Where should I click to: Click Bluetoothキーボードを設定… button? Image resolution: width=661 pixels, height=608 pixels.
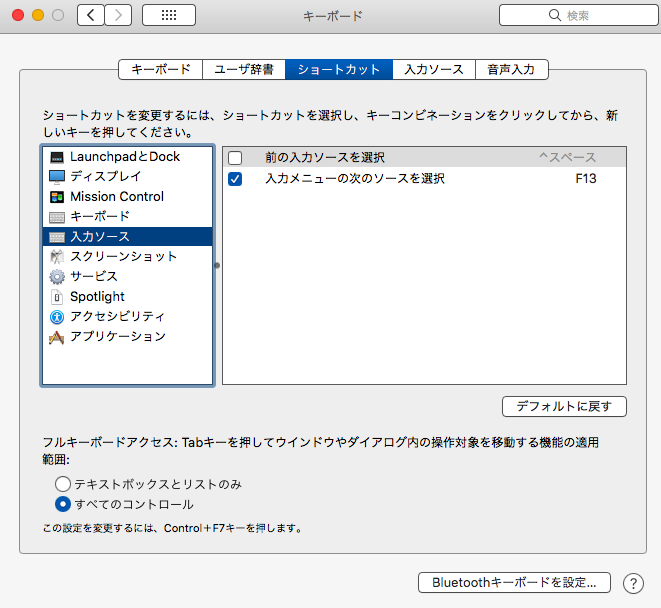pos(514,583)
